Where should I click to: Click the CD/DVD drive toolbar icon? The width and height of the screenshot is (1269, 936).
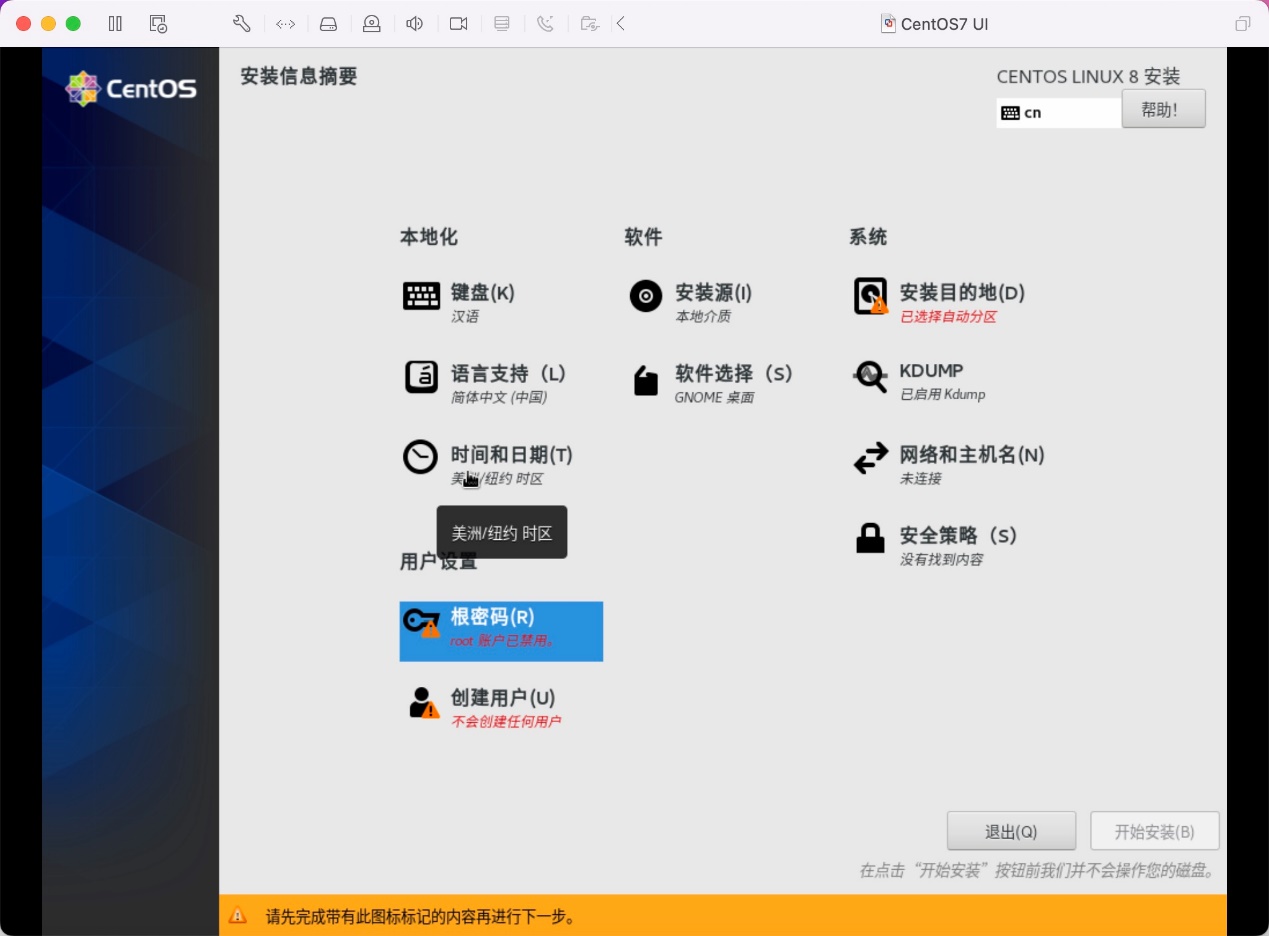click(x=371, y=23)
